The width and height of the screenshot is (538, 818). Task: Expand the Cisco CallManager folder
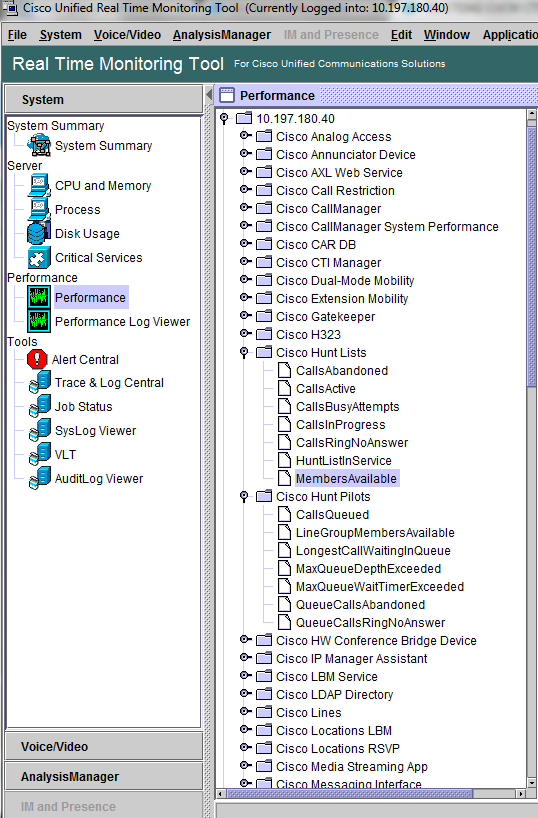[x=244, y=208]
